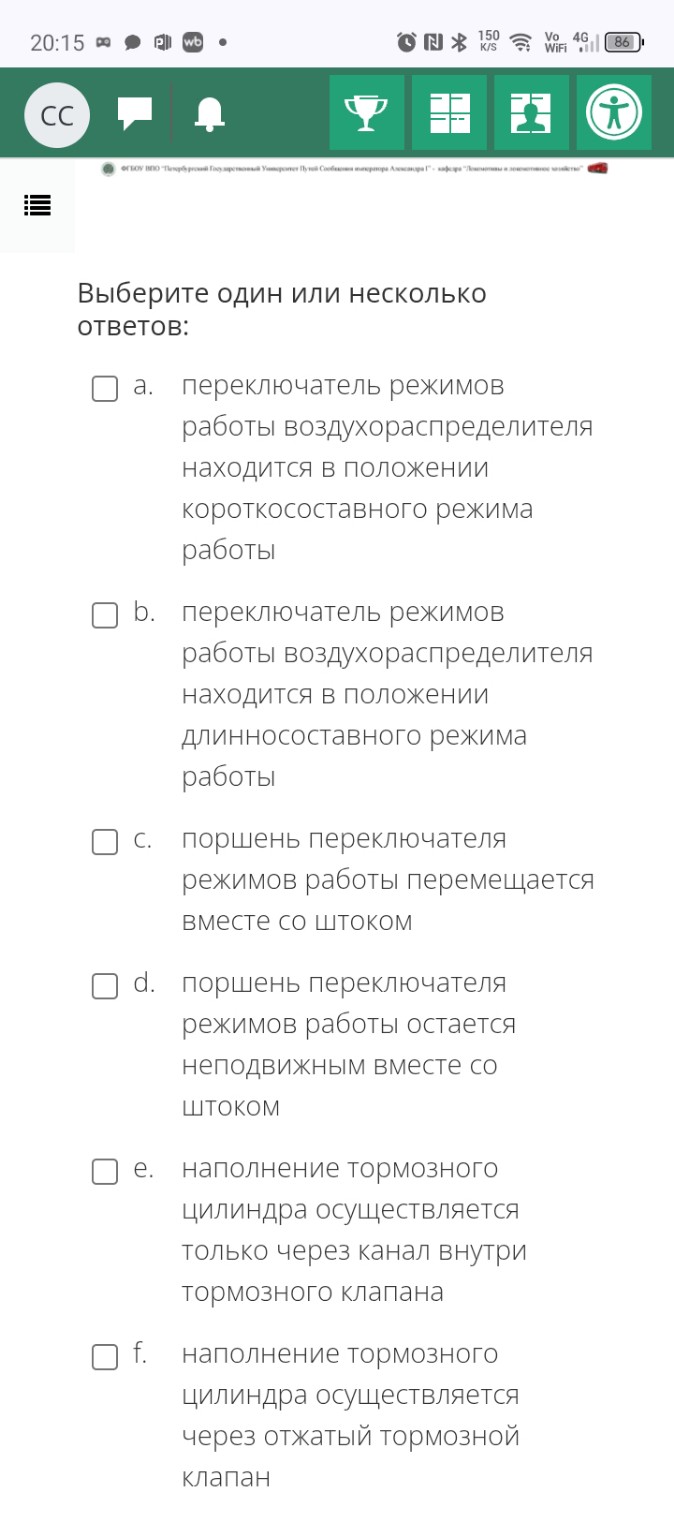Check option f about отжатый тормозной клапан
The width and height of the screenshot is (674, 1536).
104,1357
